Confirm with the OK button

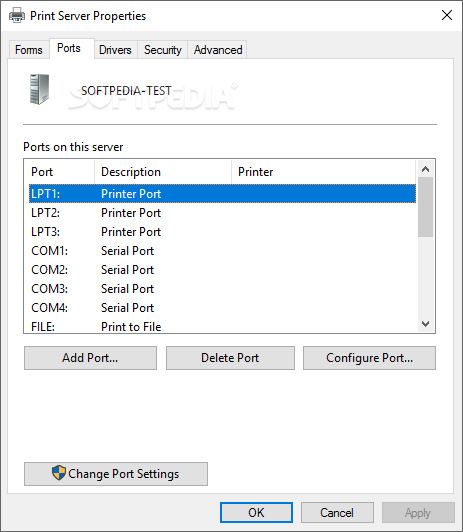click(x=256, y=512)
